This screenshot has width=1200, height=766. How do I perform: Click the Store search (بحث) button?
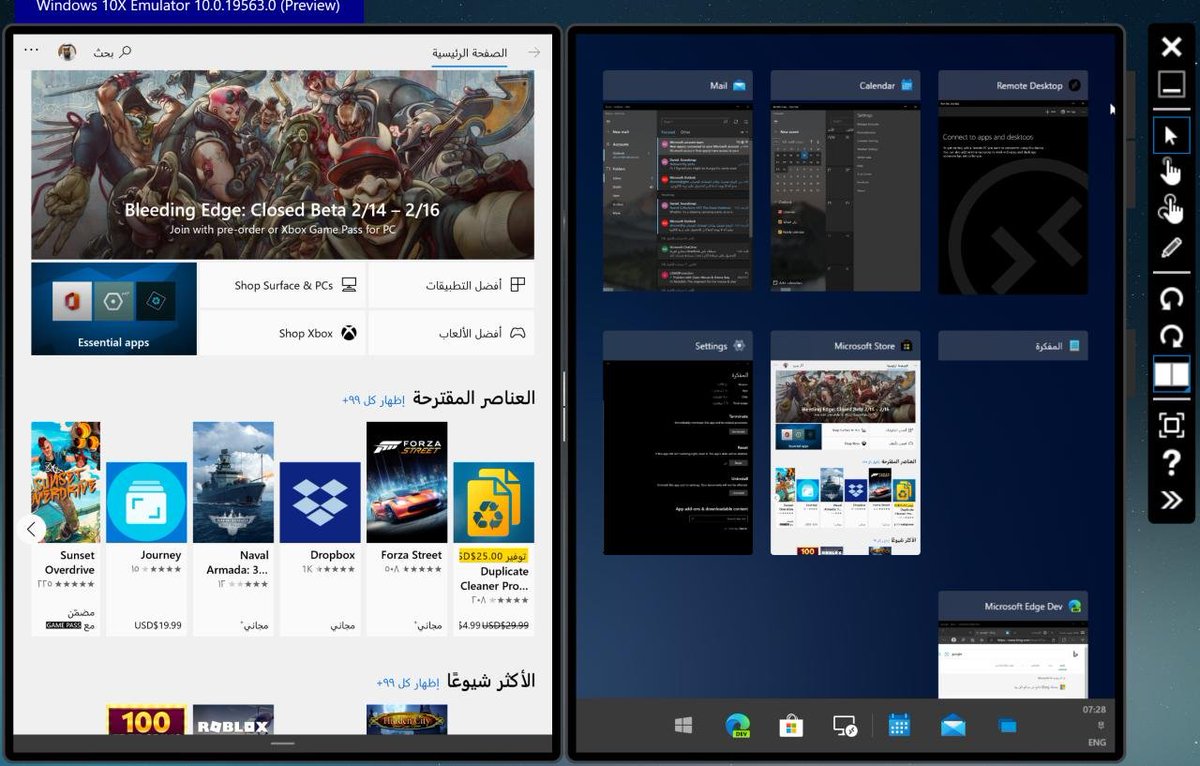(113, 52)
